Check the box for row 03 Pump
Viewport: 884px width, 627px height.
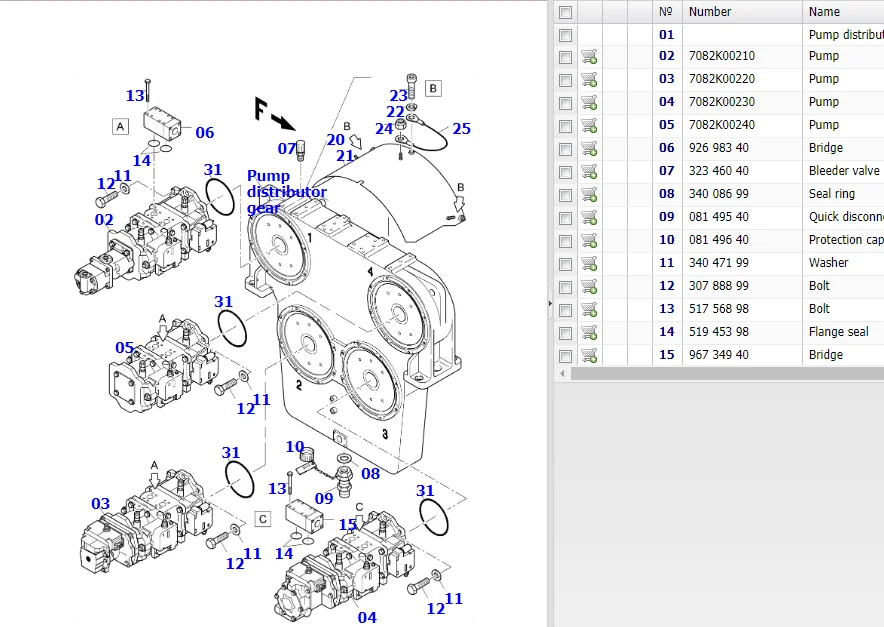tap(565, 79)
